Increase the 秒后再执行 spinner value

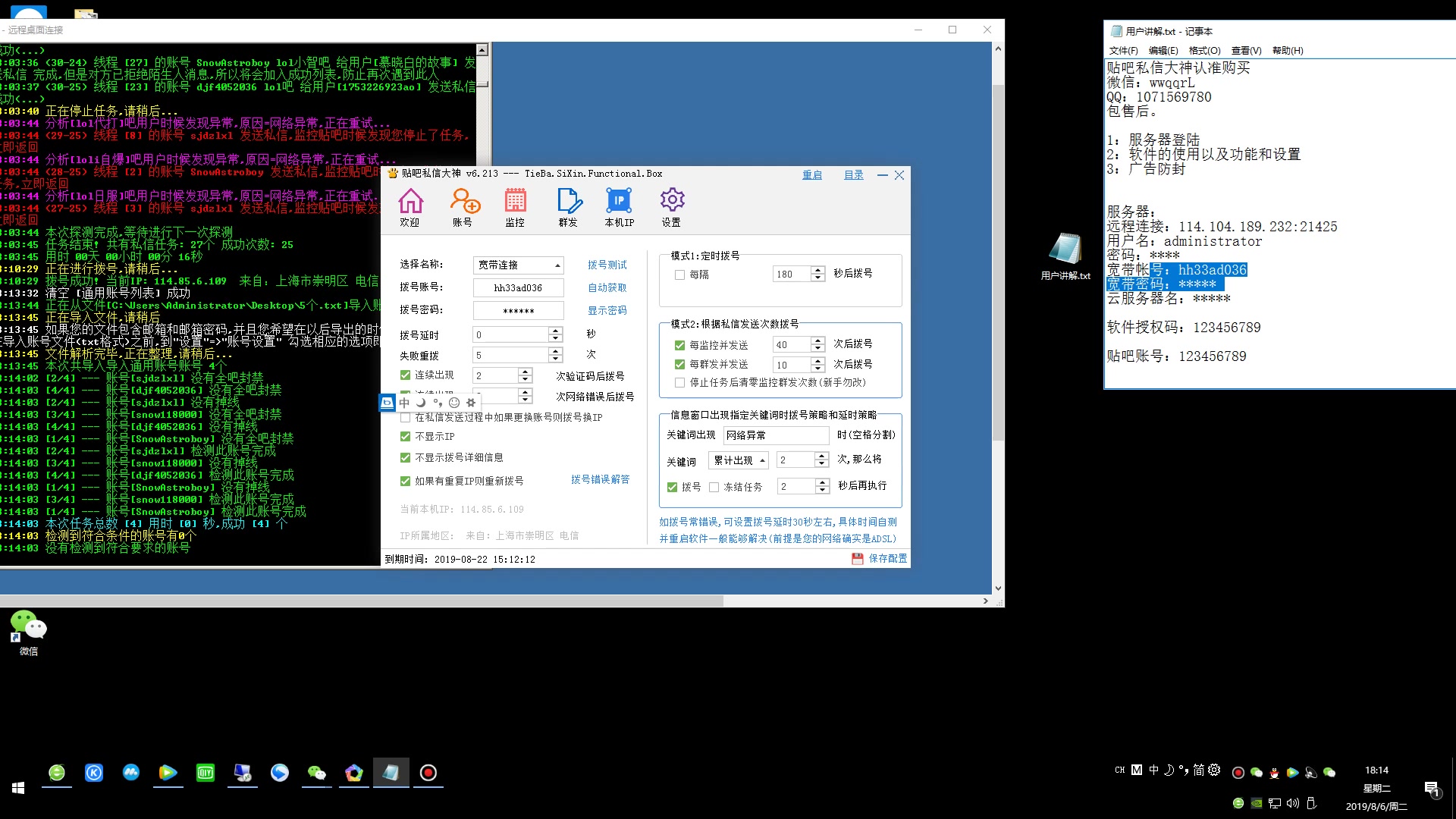(x=822, y=482)
